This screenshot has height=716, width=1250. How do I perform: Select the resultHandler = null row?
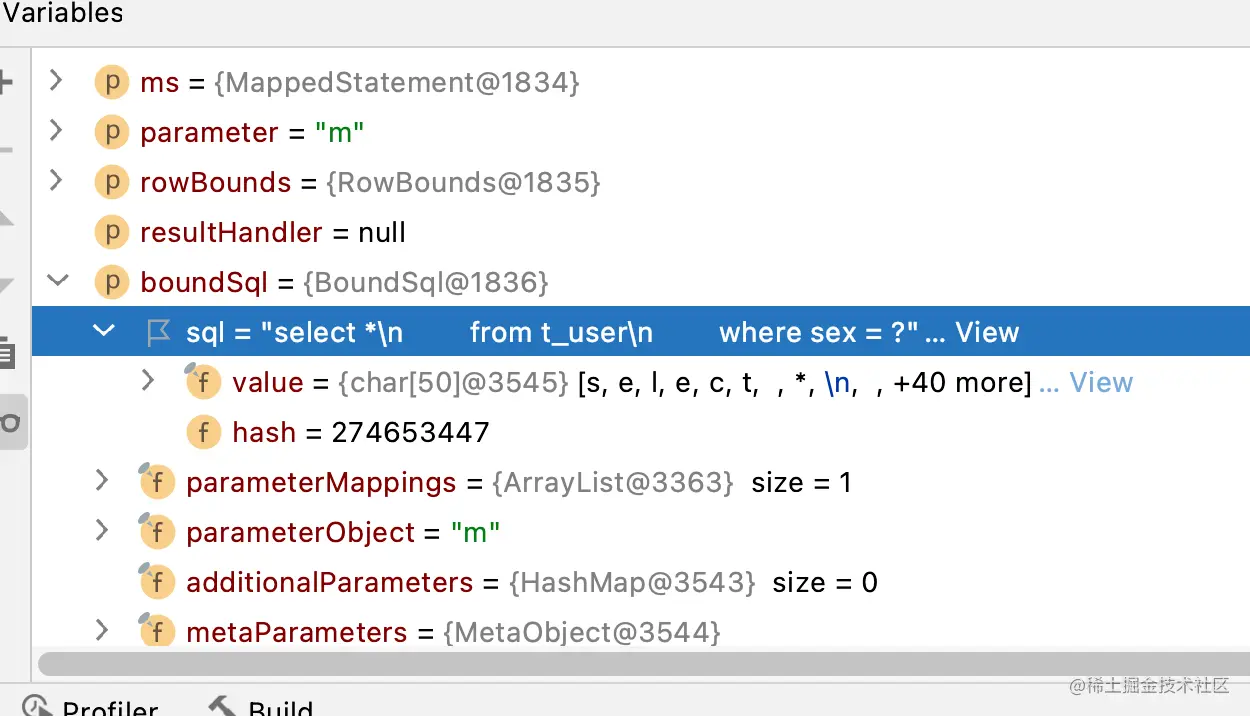click(640, 232)
